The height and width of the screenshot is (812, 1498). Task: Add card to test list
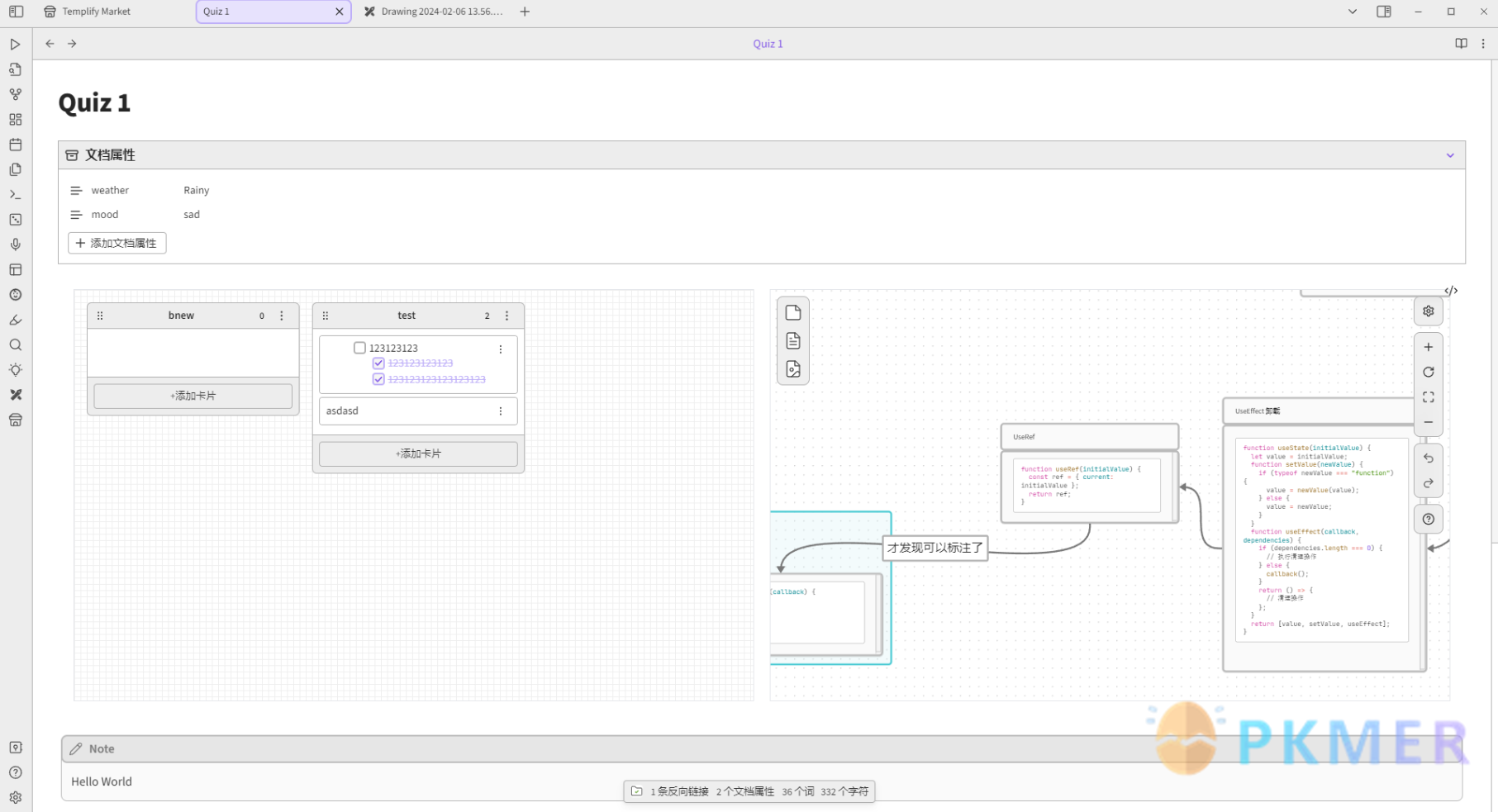[418, 453]
